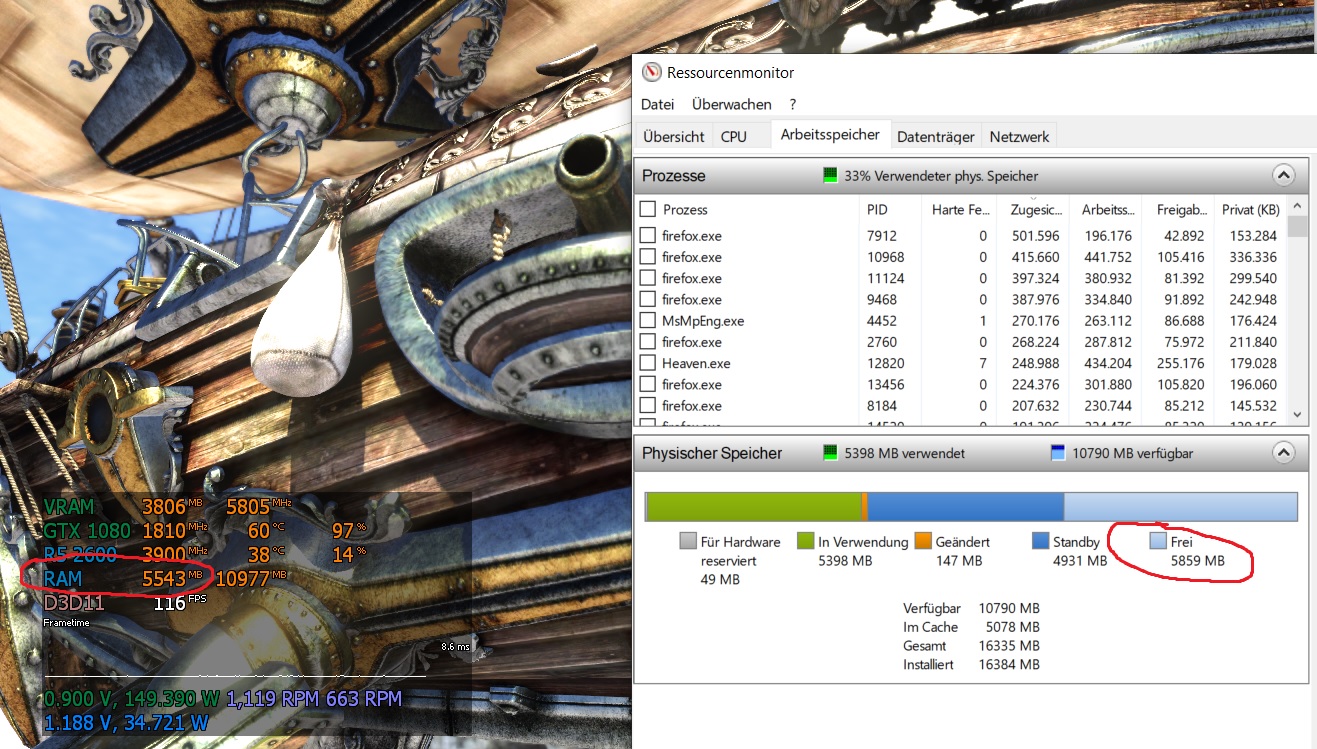The image size is (1317, 749).
Task: Click light blue Frei legend swatch
Action: tap(1158, 541)
